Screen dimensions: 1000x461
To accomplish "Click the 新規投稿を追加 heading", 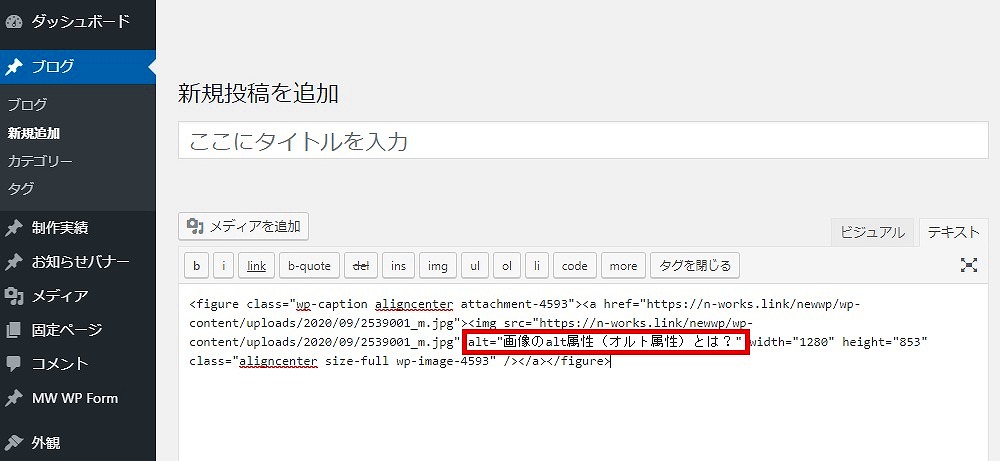I will point(258,94).
